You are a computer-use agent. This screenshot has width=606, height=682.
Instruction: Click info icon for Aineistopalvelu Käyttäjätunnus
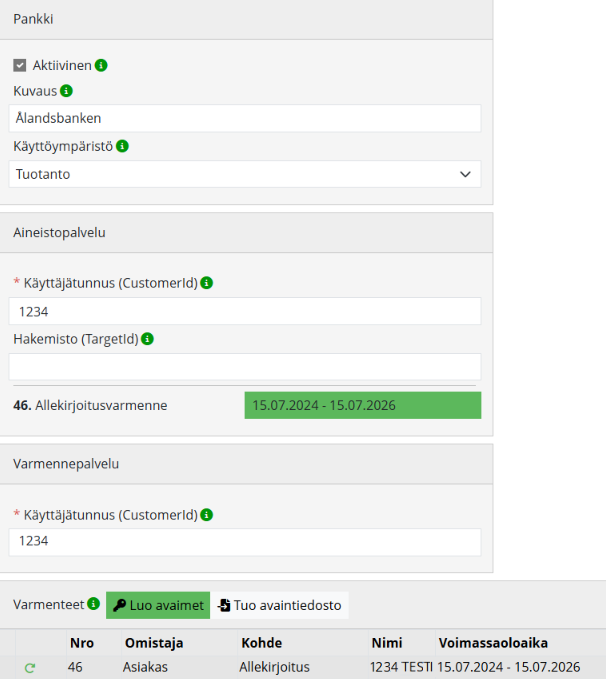206,283
